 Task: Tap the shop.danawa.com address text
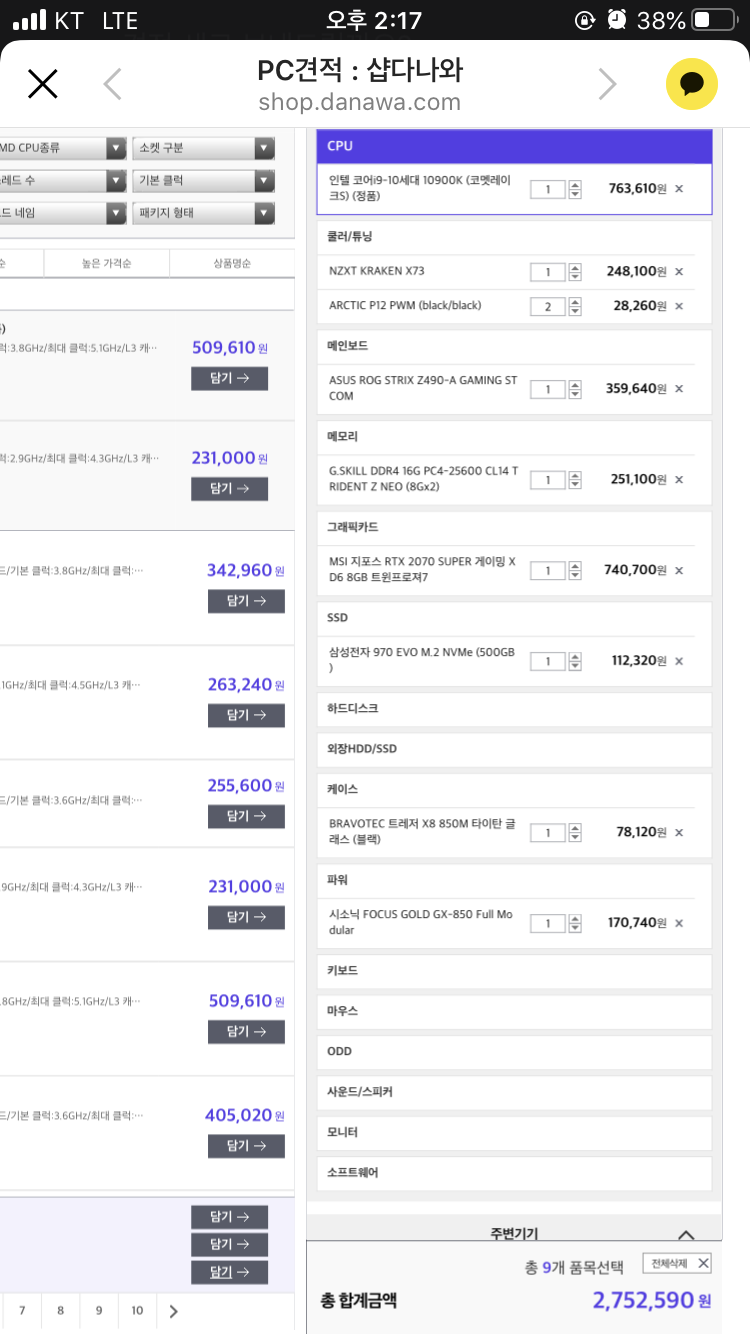(360, 103)
